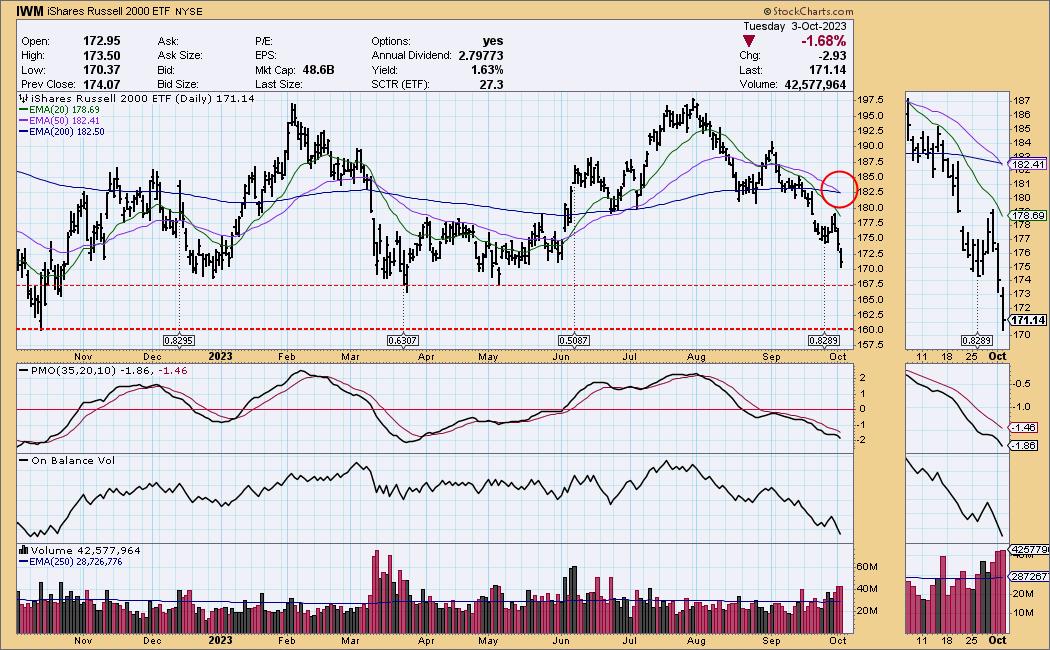Click the 160.0 price axis label

point(870,330)
